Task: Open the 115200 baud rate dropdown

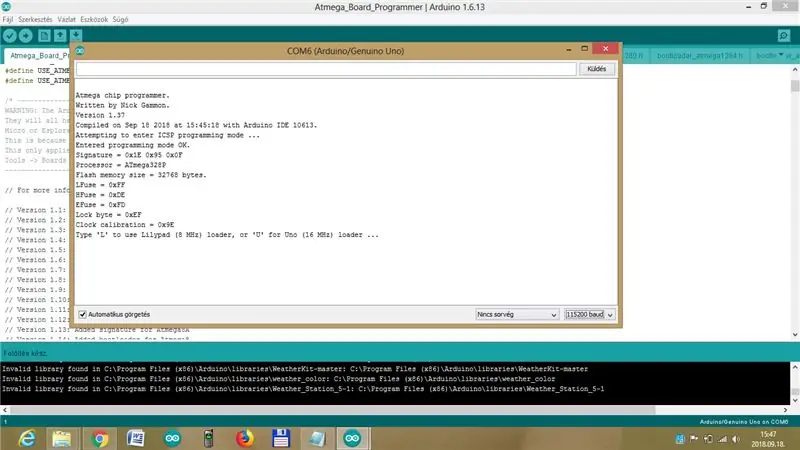Action: click(x=589, y=314)
